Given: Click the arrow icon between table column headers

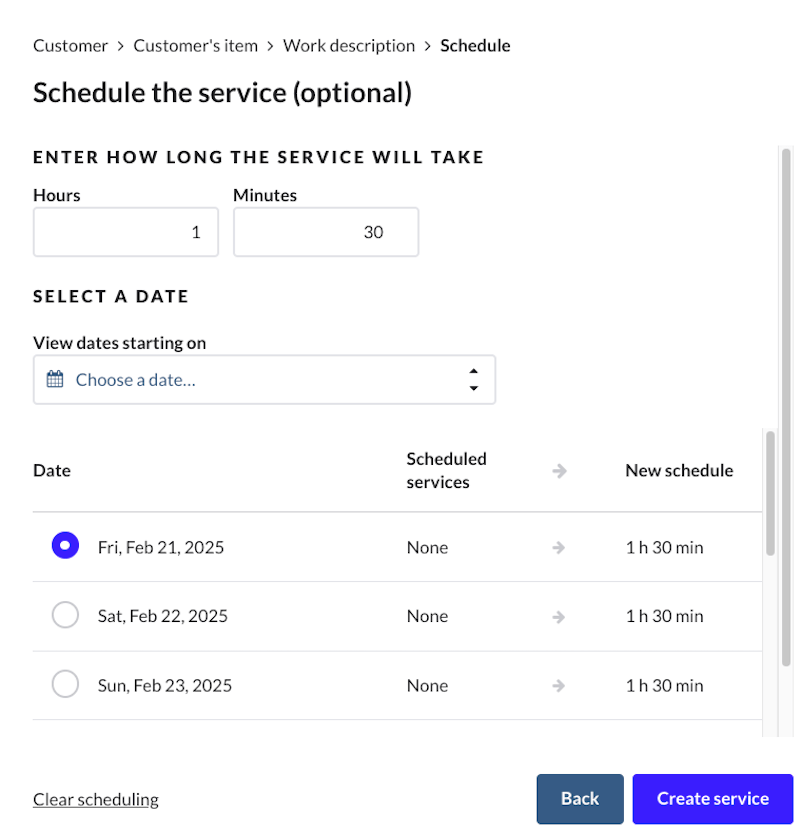Looking at the screenshot, I should pyautogui.click(x=559, y=470).
